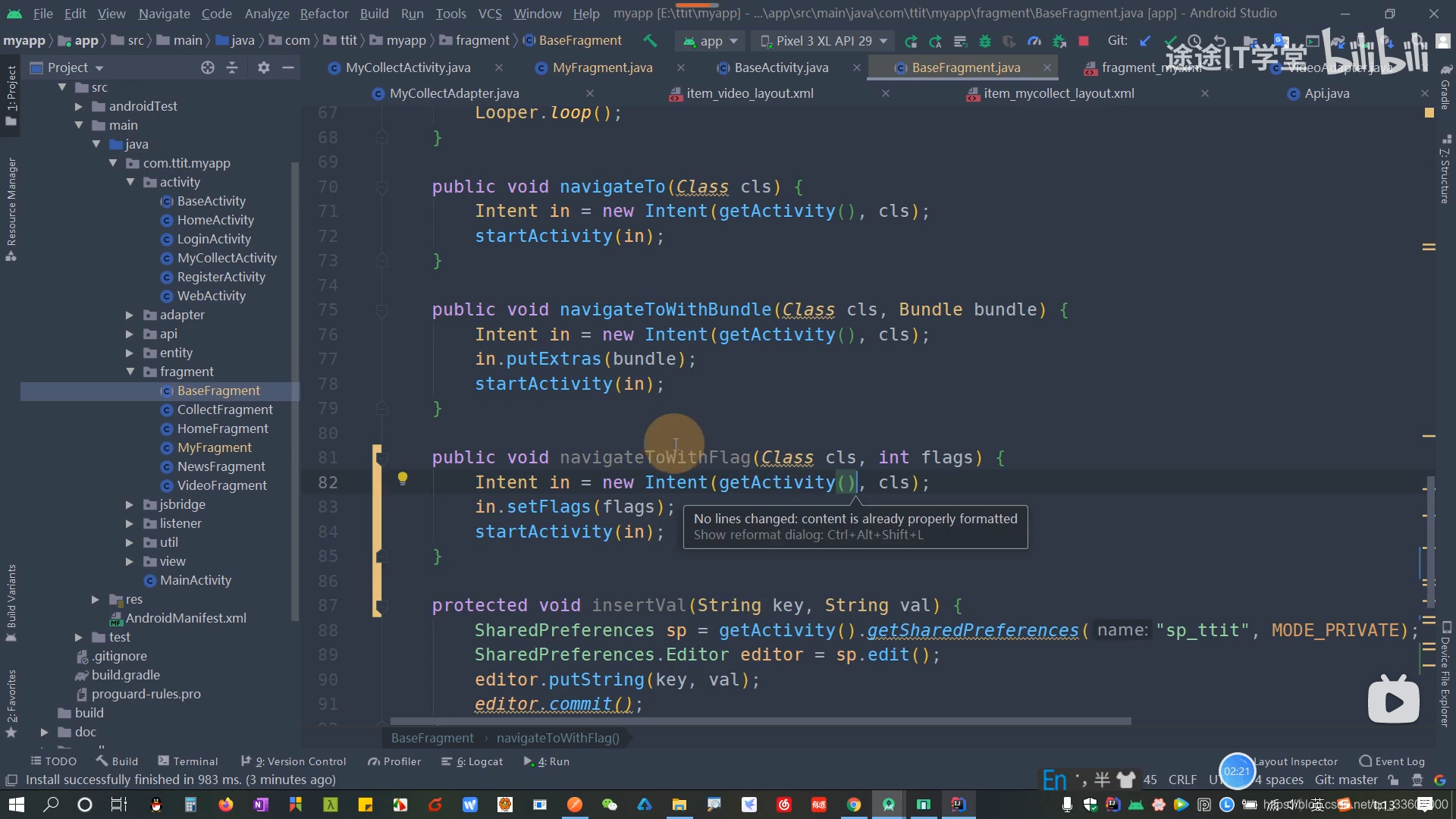Open the 9: Version Control tool window
The image size is (1456, 819).
point(293,761)
